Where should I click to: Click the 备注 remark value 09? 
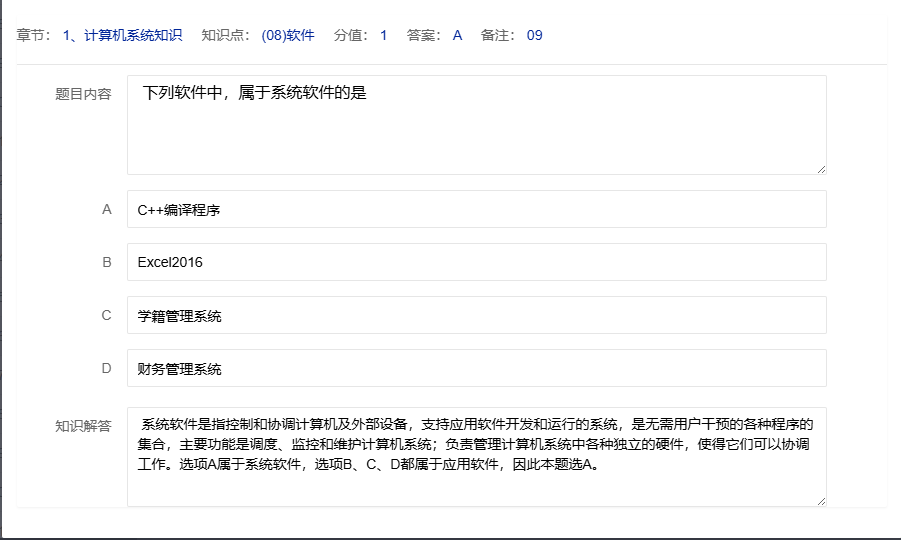tap(534, 36)
